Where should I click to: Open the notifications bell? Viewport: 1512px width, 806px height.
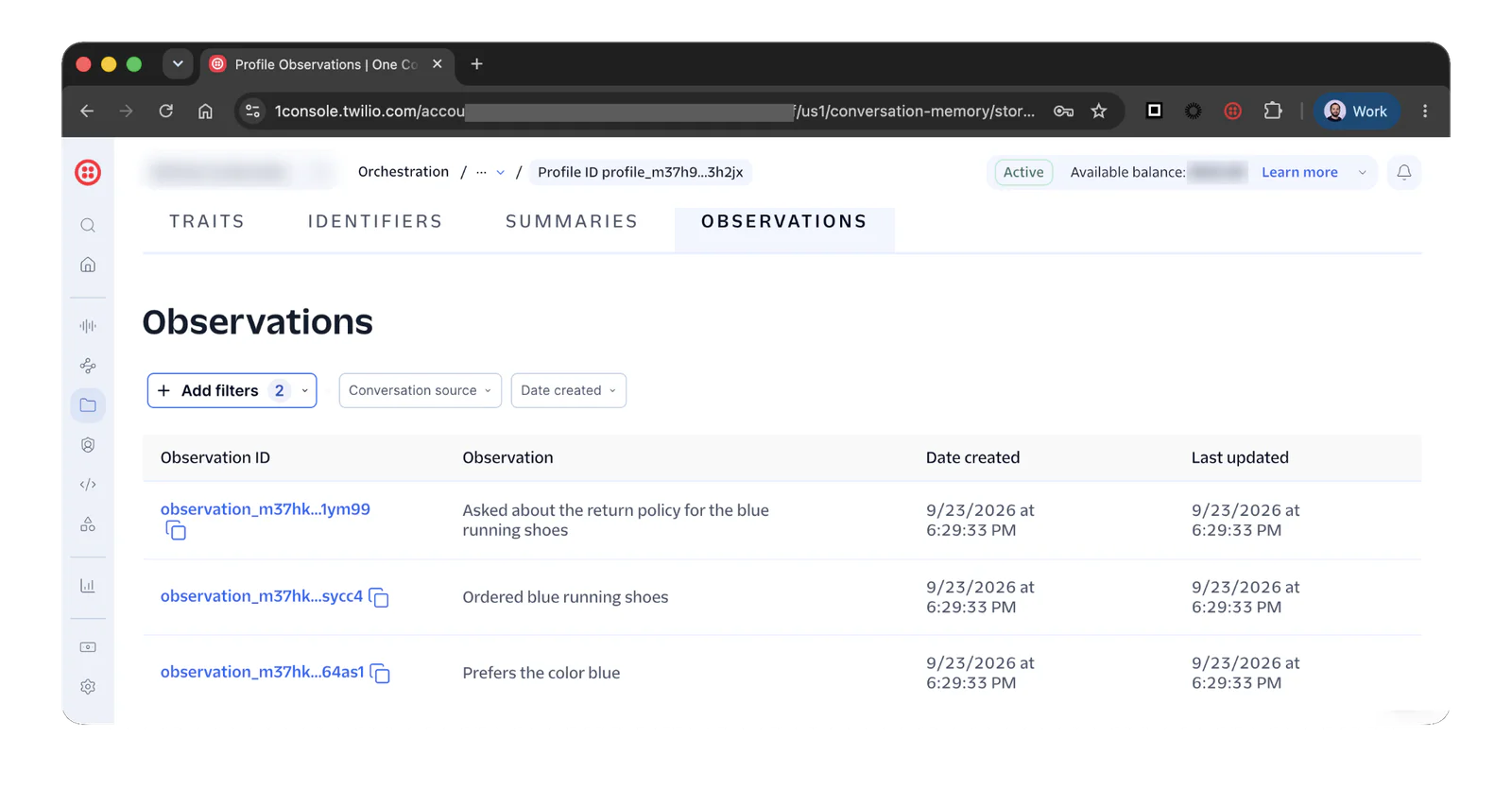click(1404, 172)
